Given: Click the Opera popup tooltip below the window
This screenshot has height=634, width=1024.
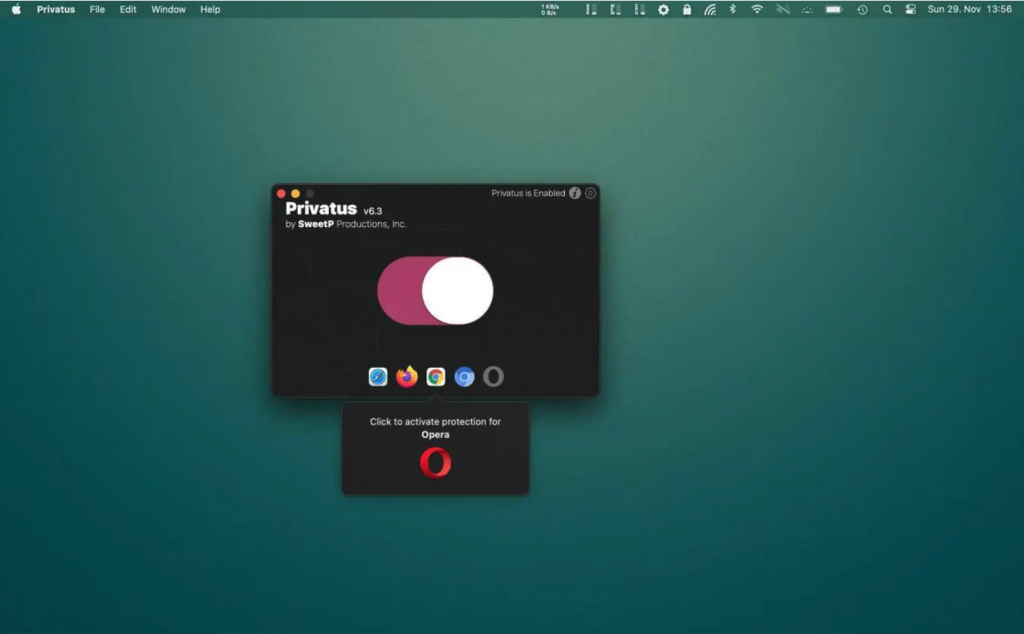Looking at the screenshot, I should [x=435, y=447].
